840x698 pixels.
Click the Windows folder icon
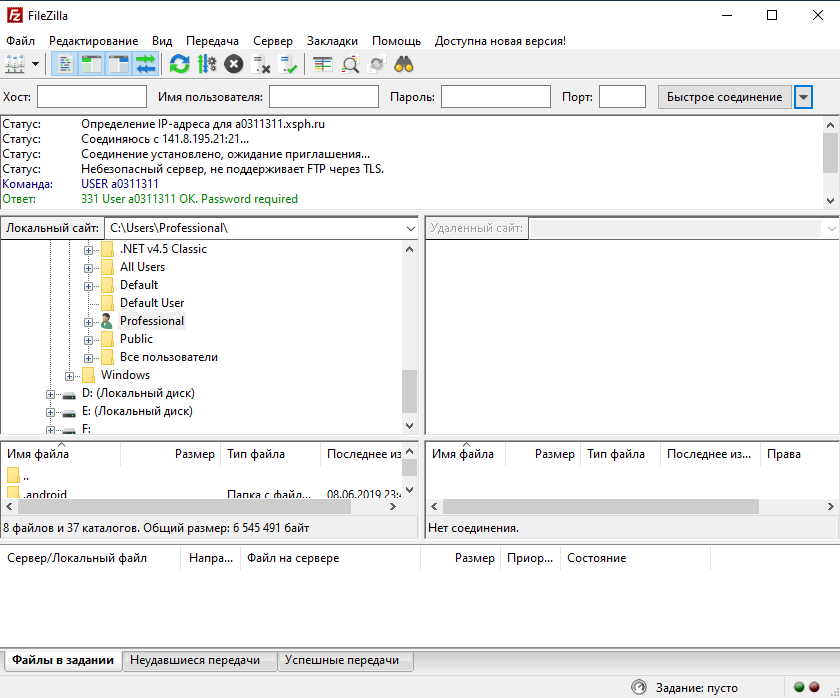88,375
